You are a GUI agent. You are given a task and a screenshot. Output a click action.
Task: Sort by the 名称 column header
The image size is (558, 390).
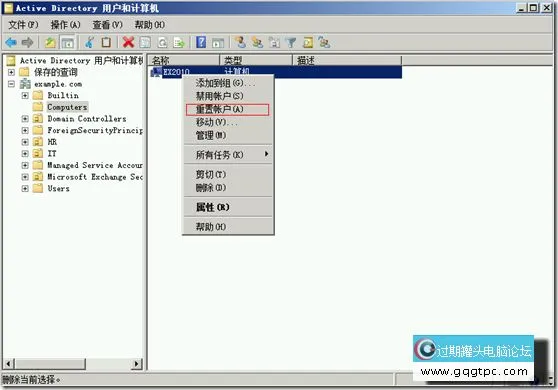click(184, 60)
